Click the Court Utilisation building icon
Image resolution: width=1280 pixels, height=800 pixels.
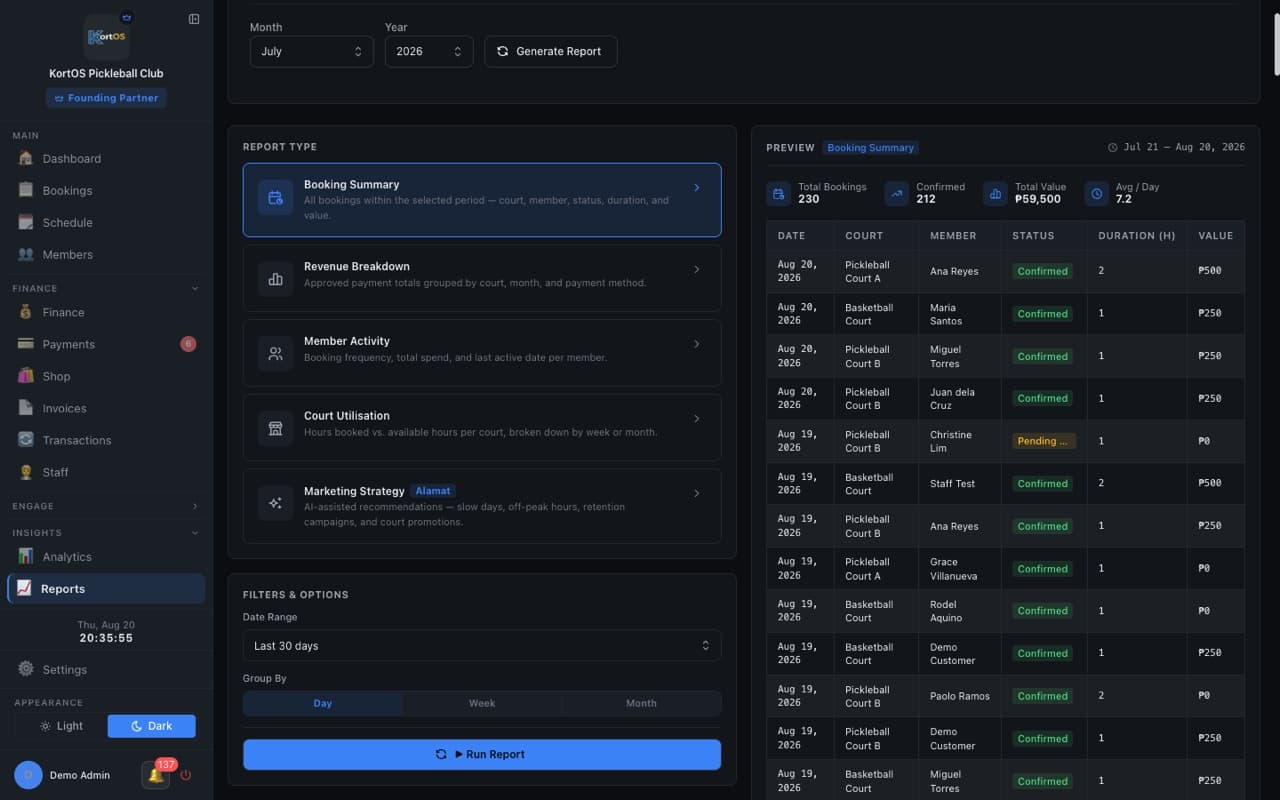(x=276, y=428)
